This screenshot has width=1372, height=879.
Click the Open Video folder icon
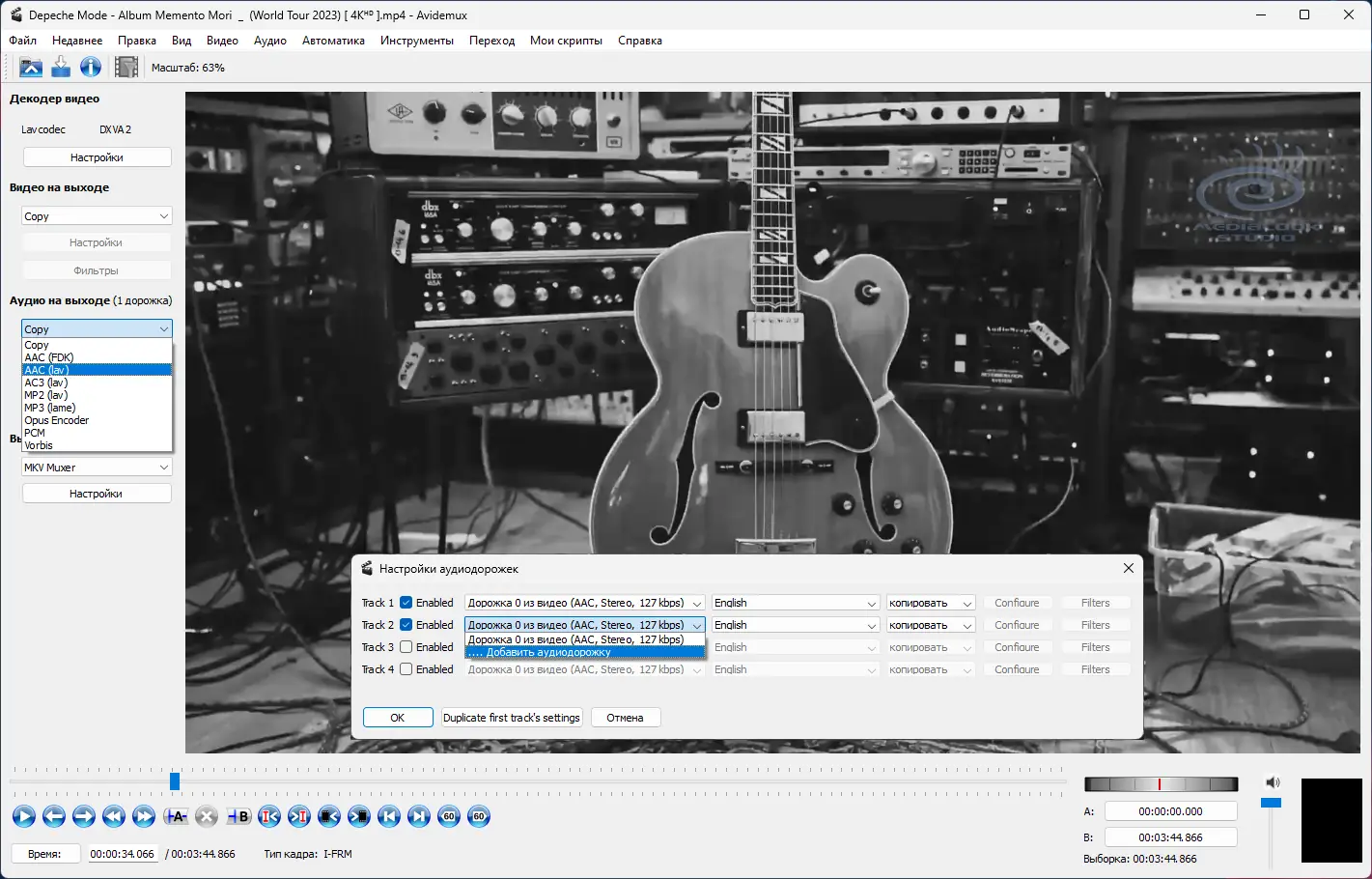coord(31,67)
